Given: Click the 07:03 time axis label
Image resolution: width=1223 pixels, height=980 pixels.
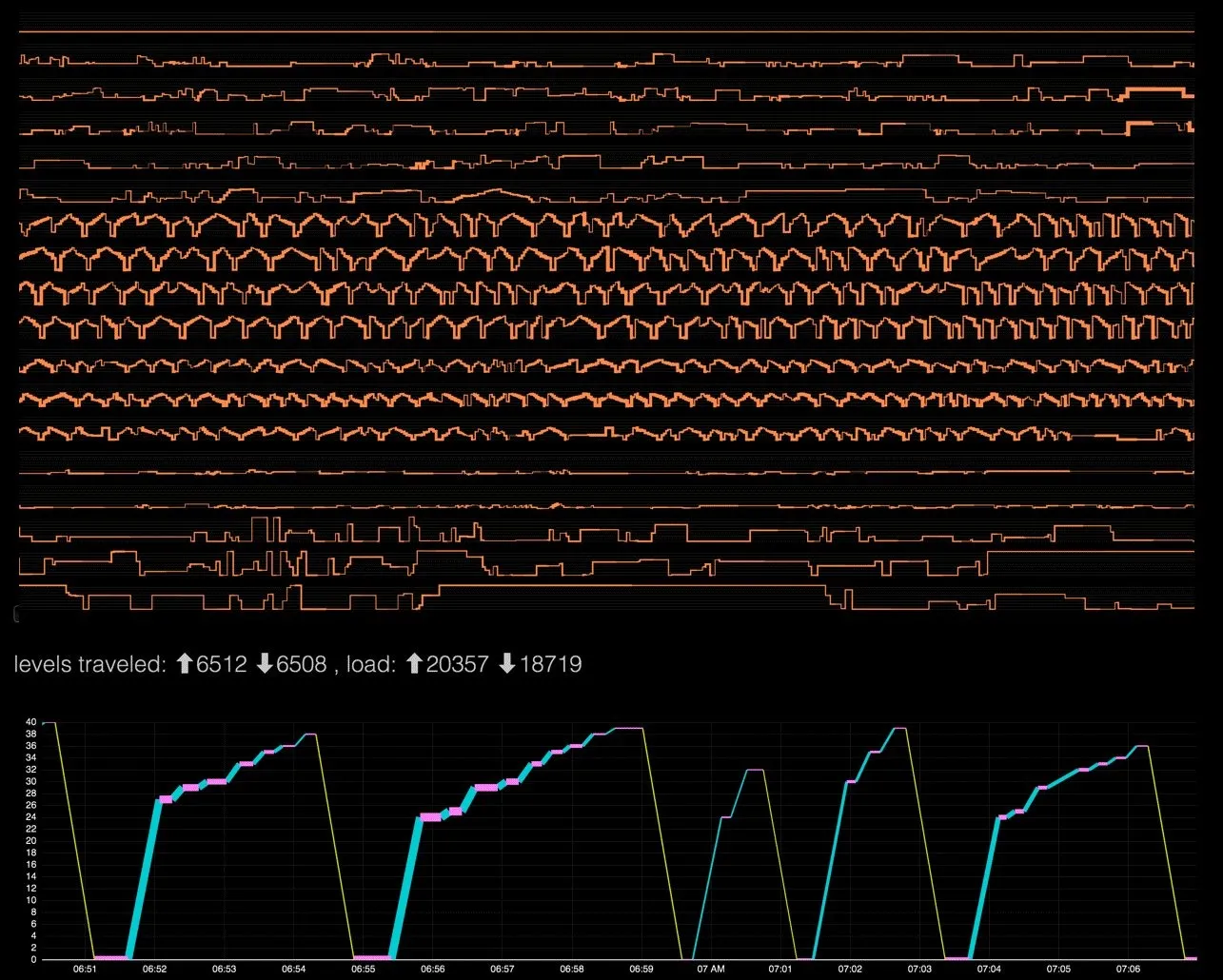Looking at the screenshot, I should tap(919, 970).
